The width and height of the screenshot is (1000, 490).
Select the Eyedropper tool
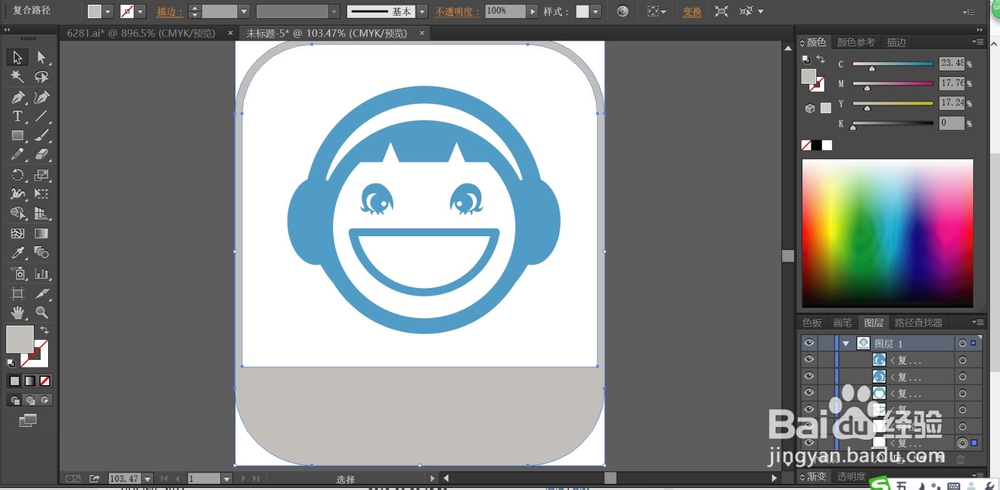pos(17,253)
